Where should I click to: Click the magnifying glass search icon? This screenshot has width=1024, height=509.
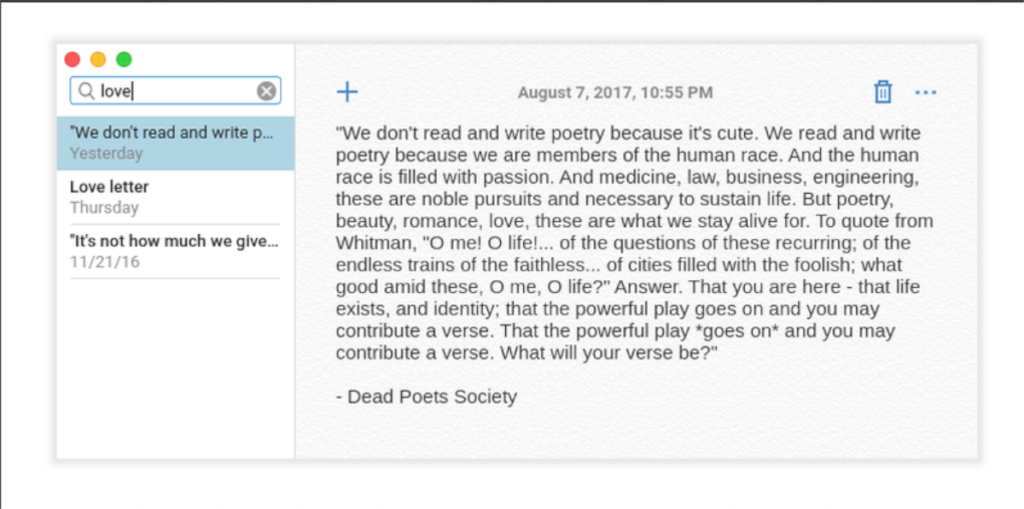coord(86,91)
